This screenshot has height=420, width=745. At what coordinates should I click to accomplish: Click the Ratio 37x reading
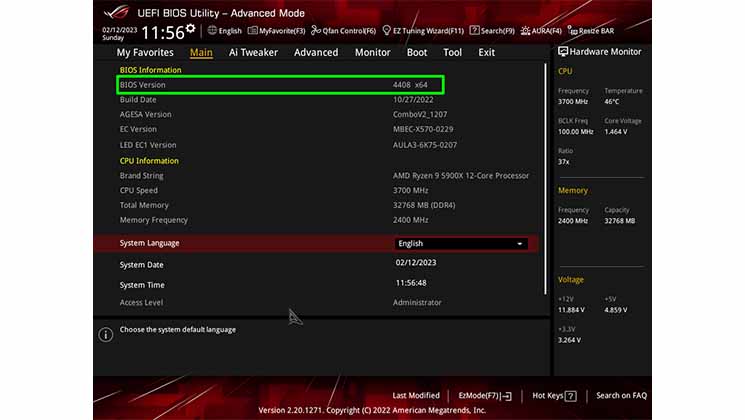point(564,162)
